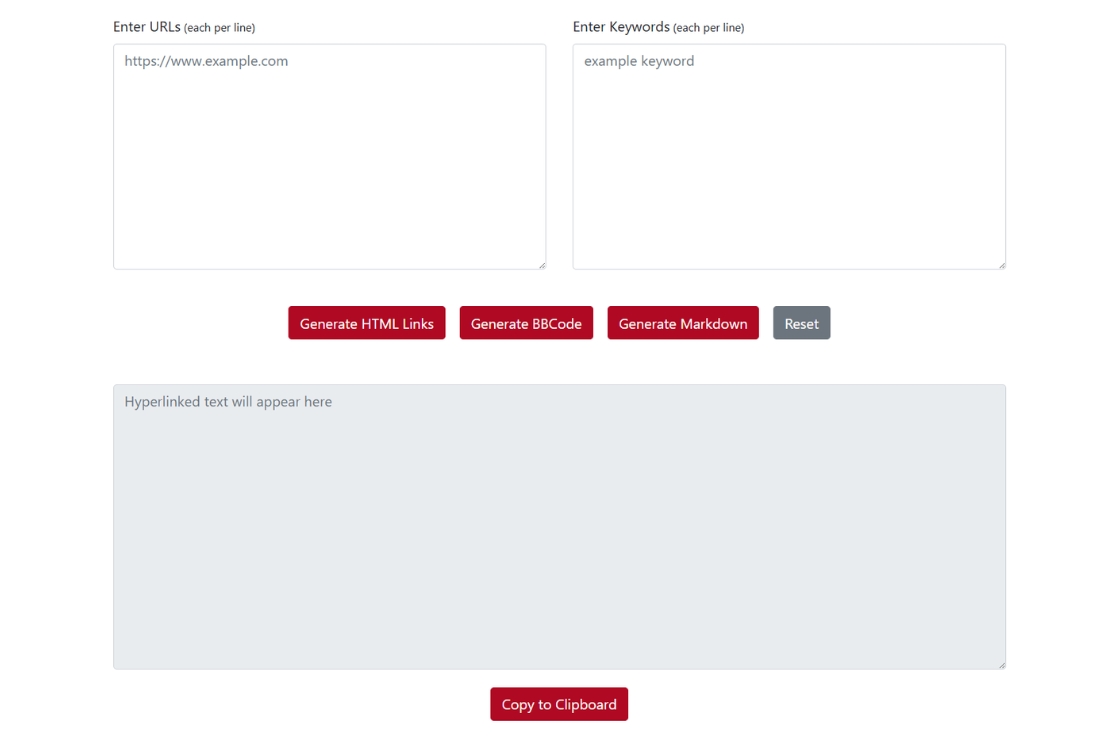Grab the Keywords text area resize handle
The height and width of the screenshot is (740, 1120).
[1001, 264]
